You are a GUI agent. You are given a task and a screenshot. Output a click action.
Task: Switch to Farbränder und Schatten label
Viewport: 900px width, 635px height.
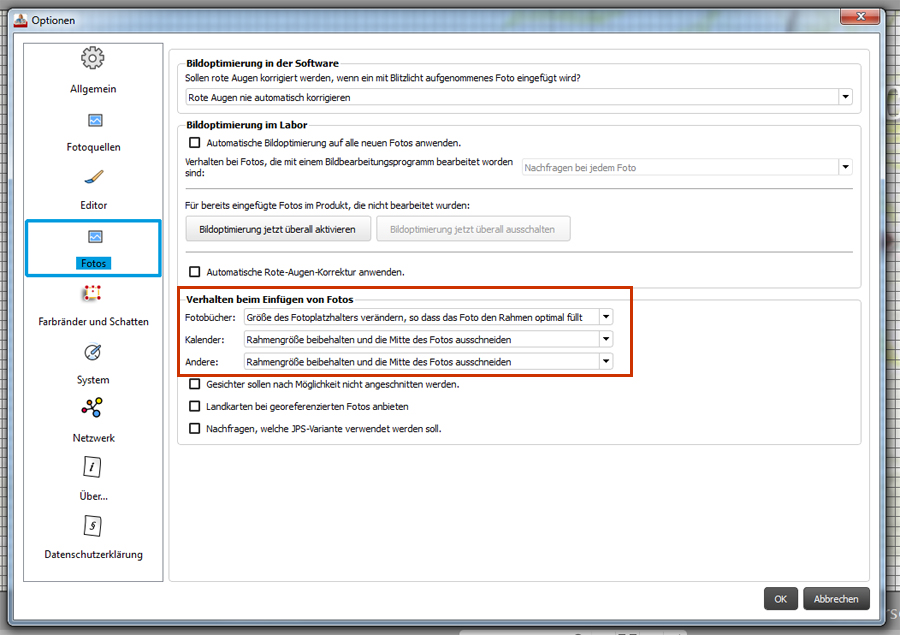(x=94, y=322)
